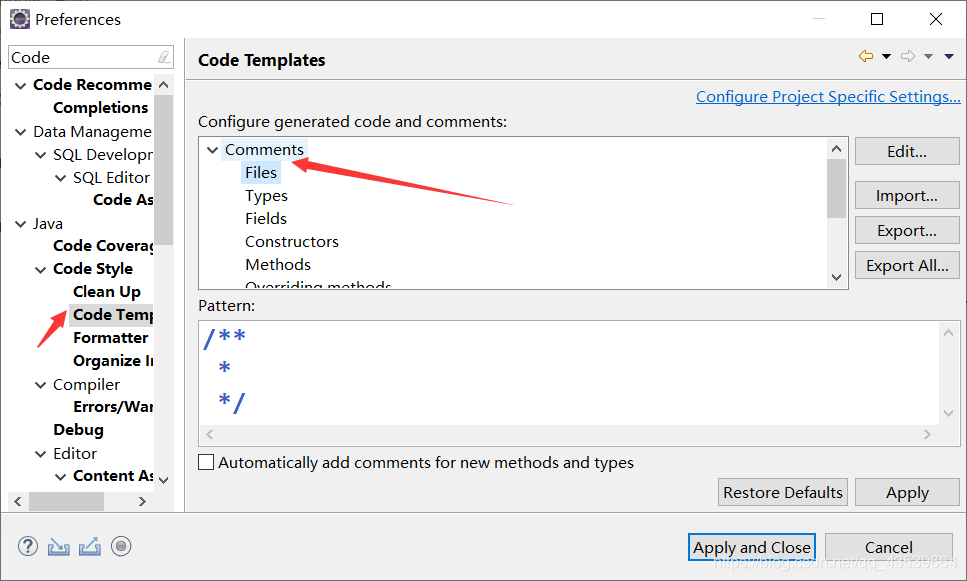This screenshot has width=967, height=581.
Task: Click Configure Project Specific Settings link
Action: (x=828, y=97)
